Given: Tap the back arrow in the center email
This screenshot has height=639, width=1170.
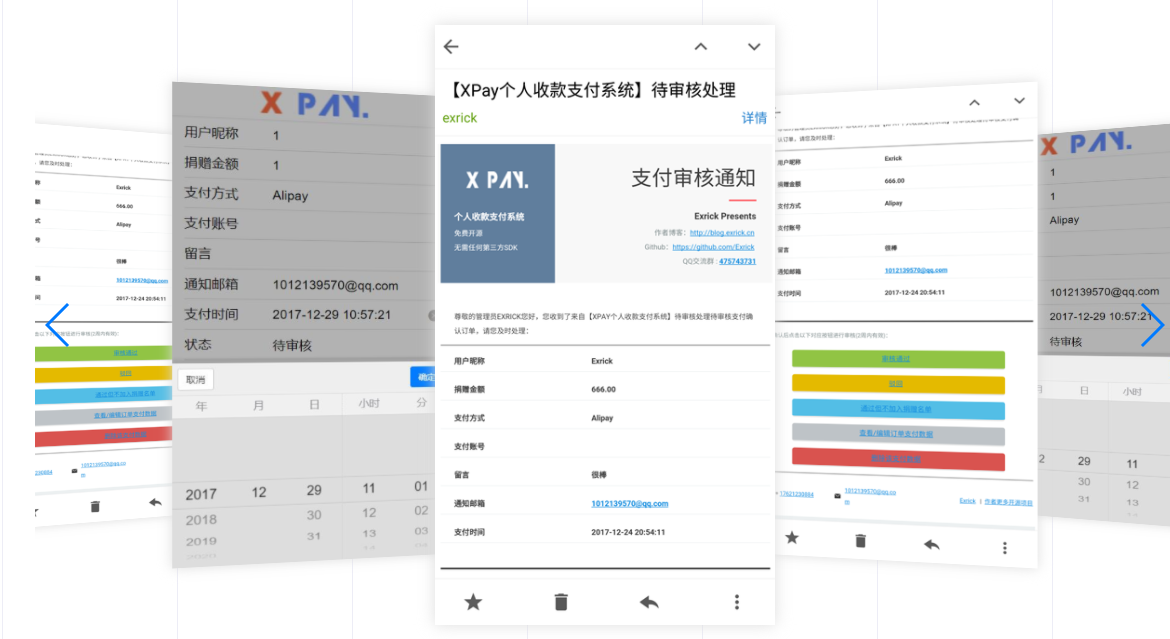Looking at the screenshot, I should point(451,47).
